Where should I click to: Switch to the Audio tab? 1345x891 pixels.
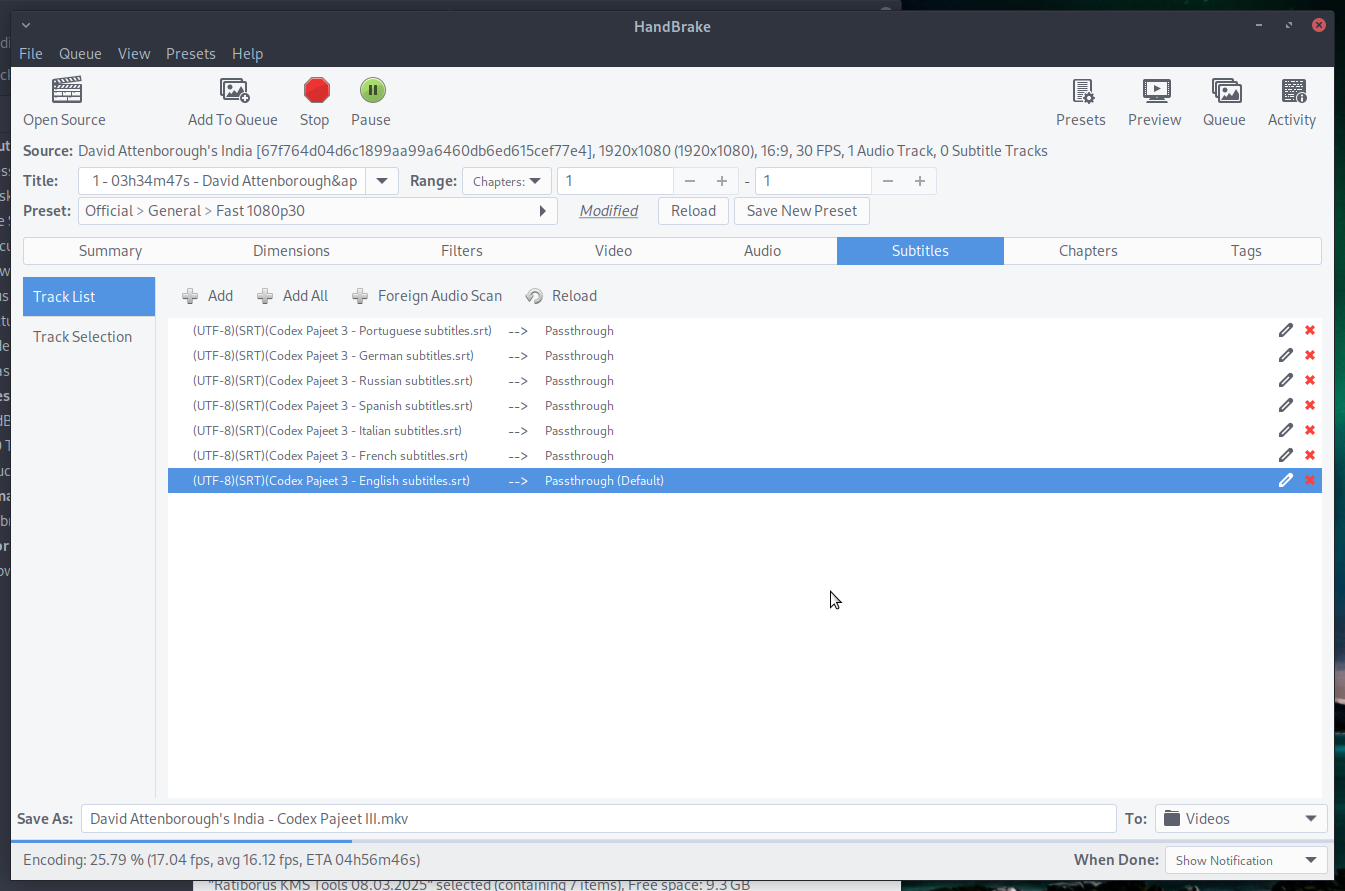pyautogui.click(x=762, y=251)
